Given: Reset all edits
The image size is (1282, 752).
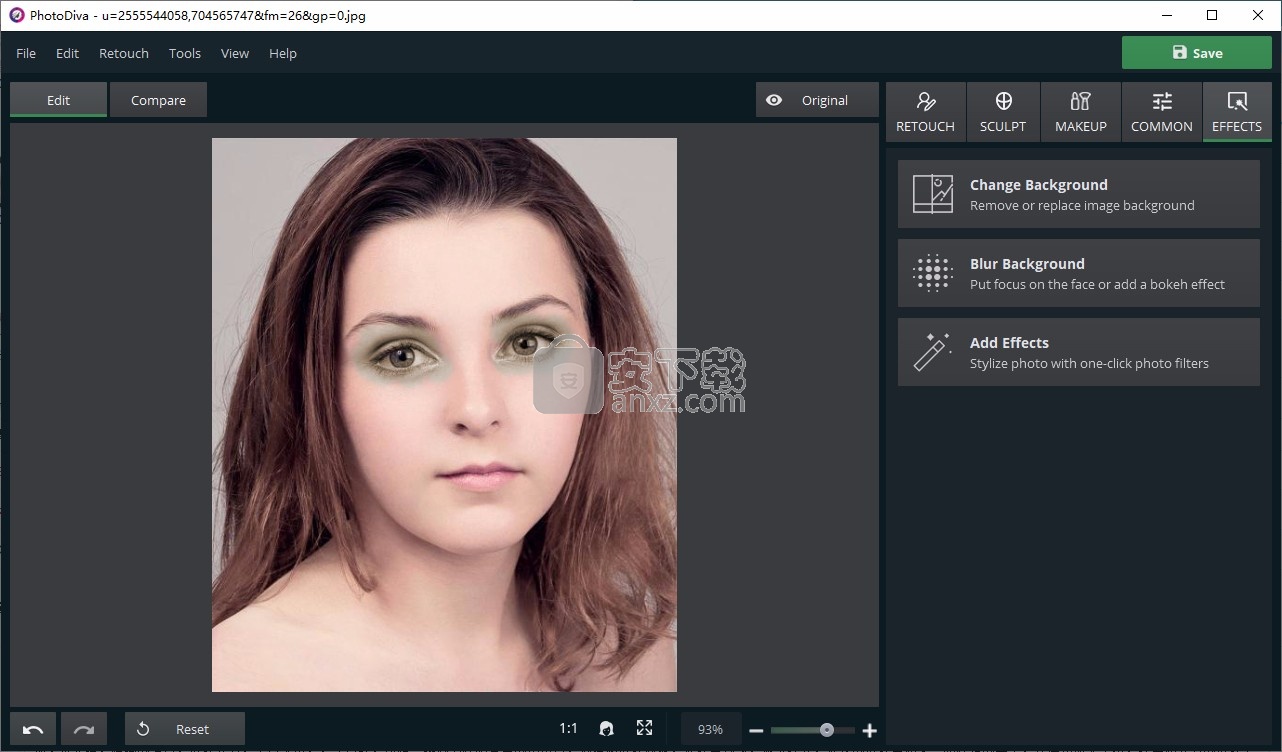Looking at the screenshot, I should (x=185, y=729).
